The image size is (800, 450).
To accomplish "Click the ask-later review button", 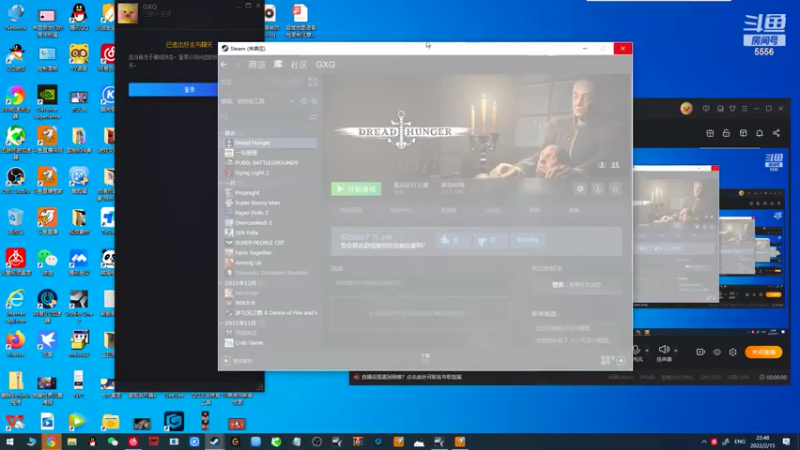I will (x=527, y=240).
